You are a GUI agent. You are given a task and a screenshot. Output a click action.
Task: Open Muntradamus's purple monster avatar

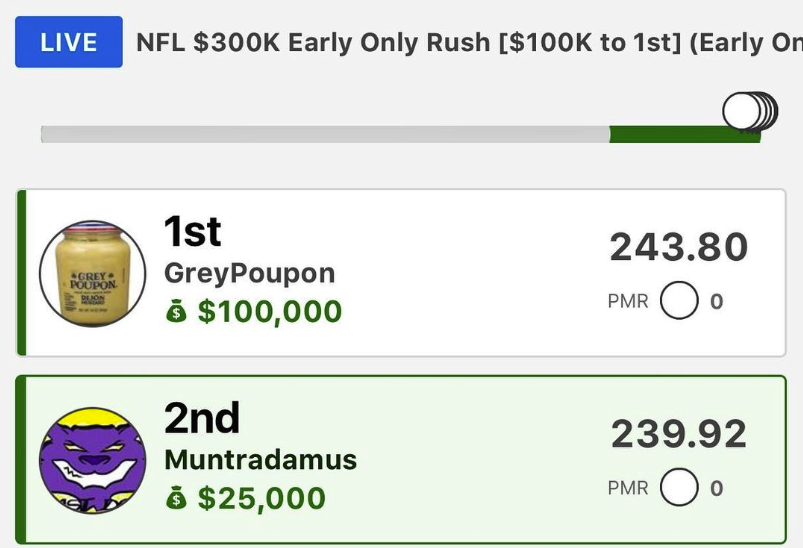coord(93,460)
